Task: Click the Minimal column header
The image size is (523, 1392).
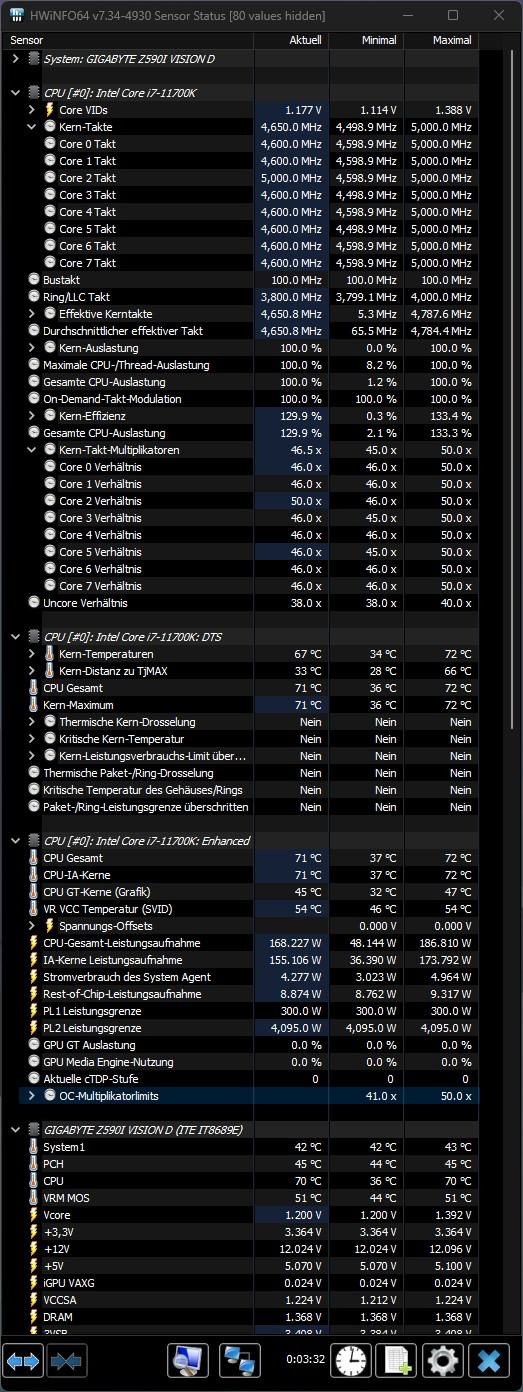Action: pos(366,40)
